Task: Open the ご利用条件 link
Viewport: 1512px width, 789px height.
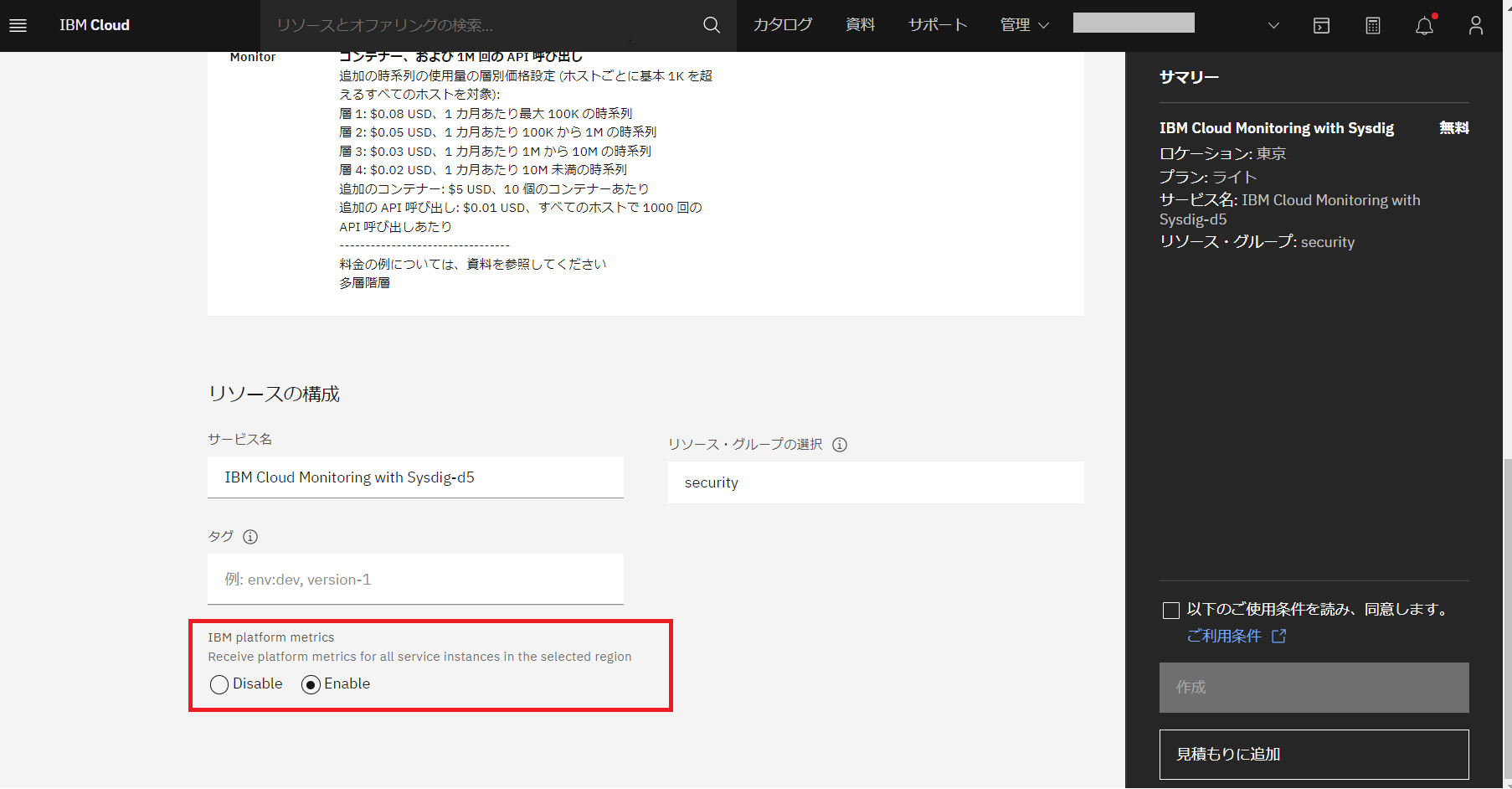Action: click(1224, 637)
